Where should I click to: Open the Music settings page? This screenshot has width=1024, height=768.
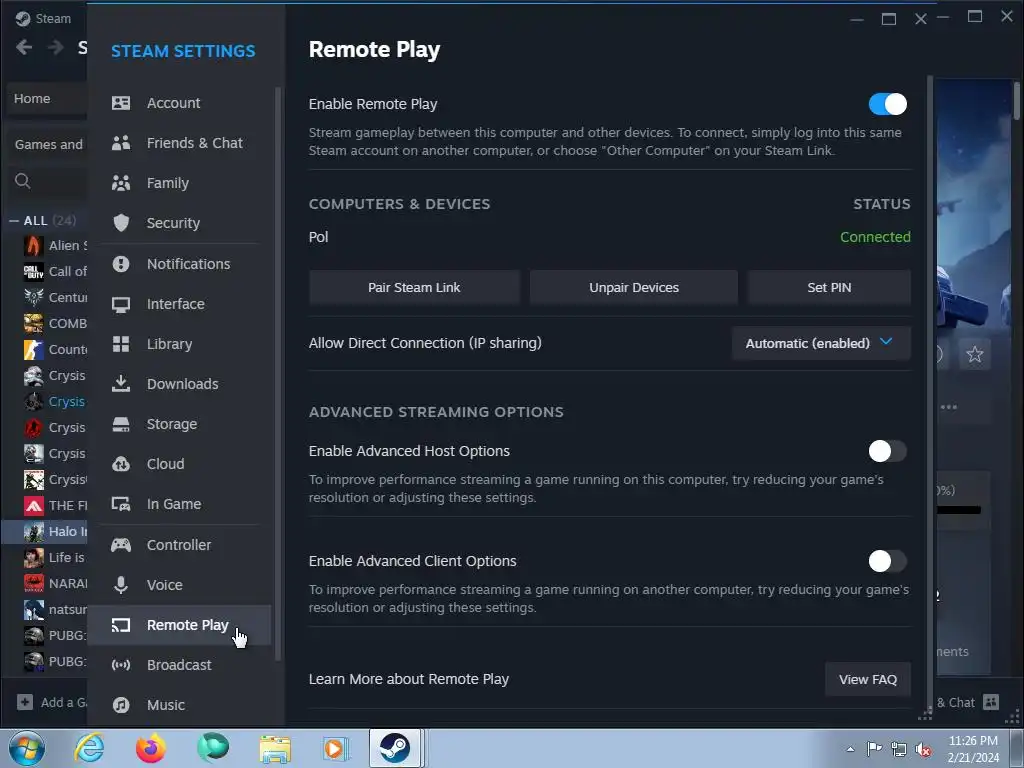click(x=179, y=705)
